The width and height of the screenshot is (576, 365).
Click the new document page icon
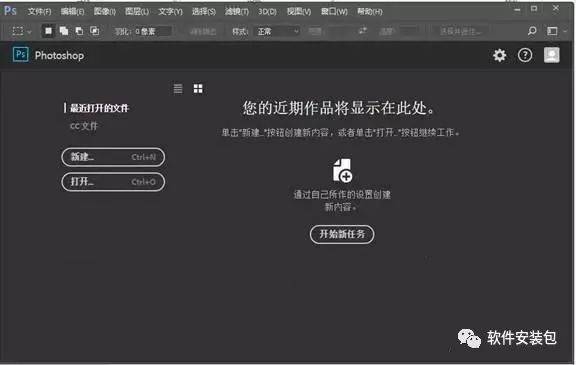click(x=342, y=170)
